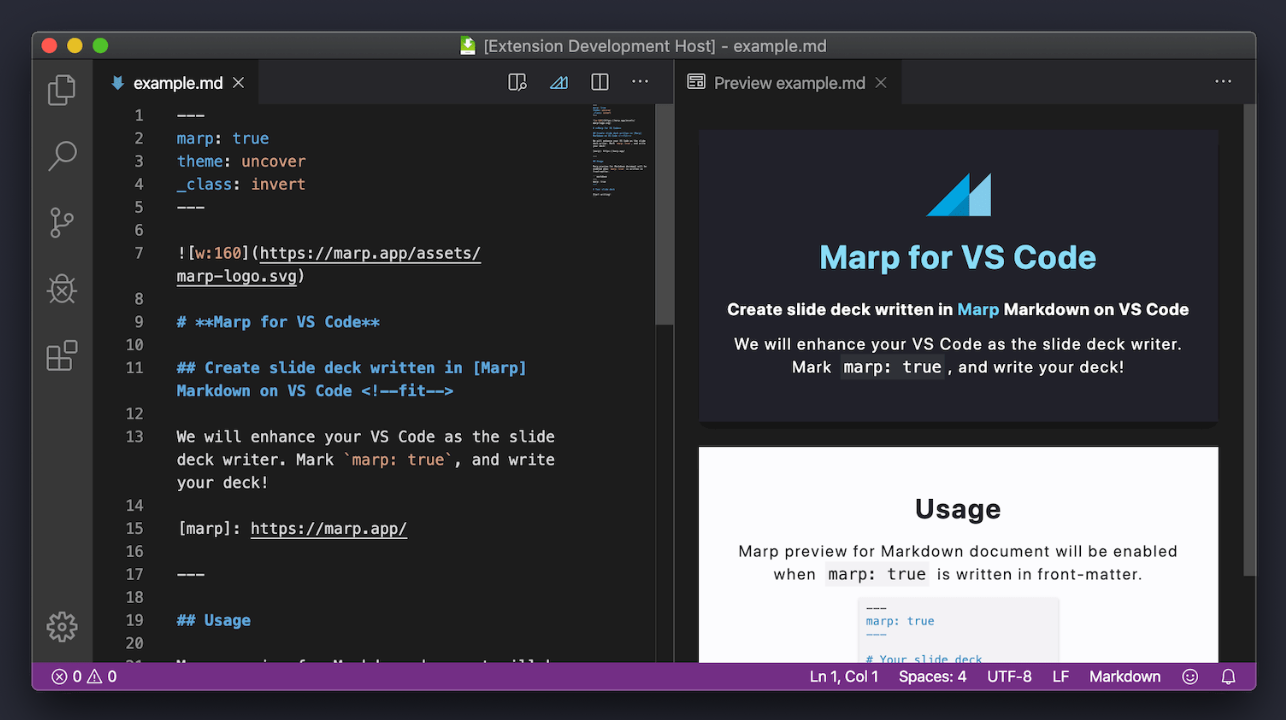Close the Preview example.md tab
Image resolution: width=1286 pixels, height=720 pixels.
(881, 83)
